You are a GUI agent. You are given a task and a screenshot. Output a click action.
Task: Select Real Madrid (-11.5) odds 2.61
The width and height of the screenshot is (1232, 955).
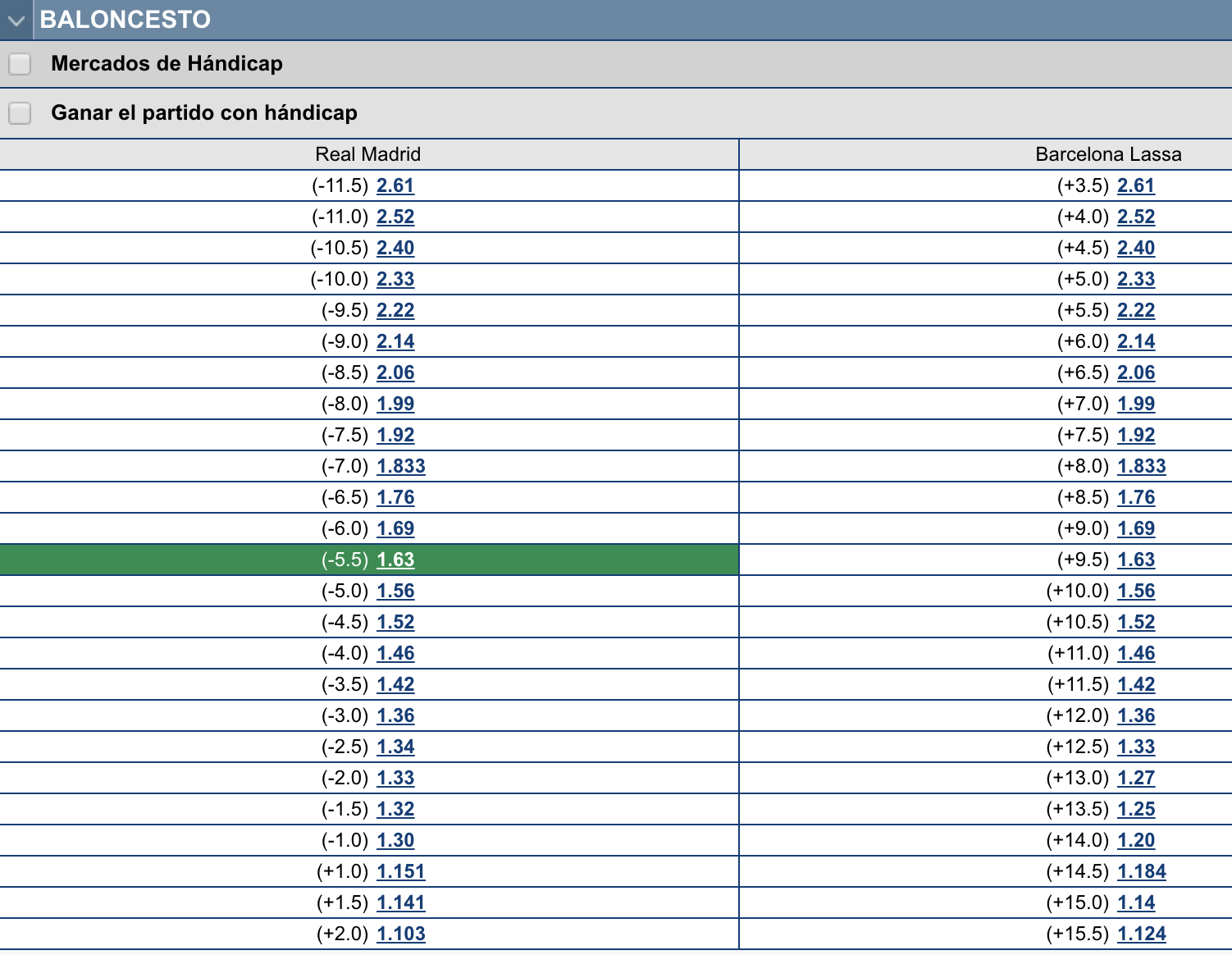click(x=395, y=185)
